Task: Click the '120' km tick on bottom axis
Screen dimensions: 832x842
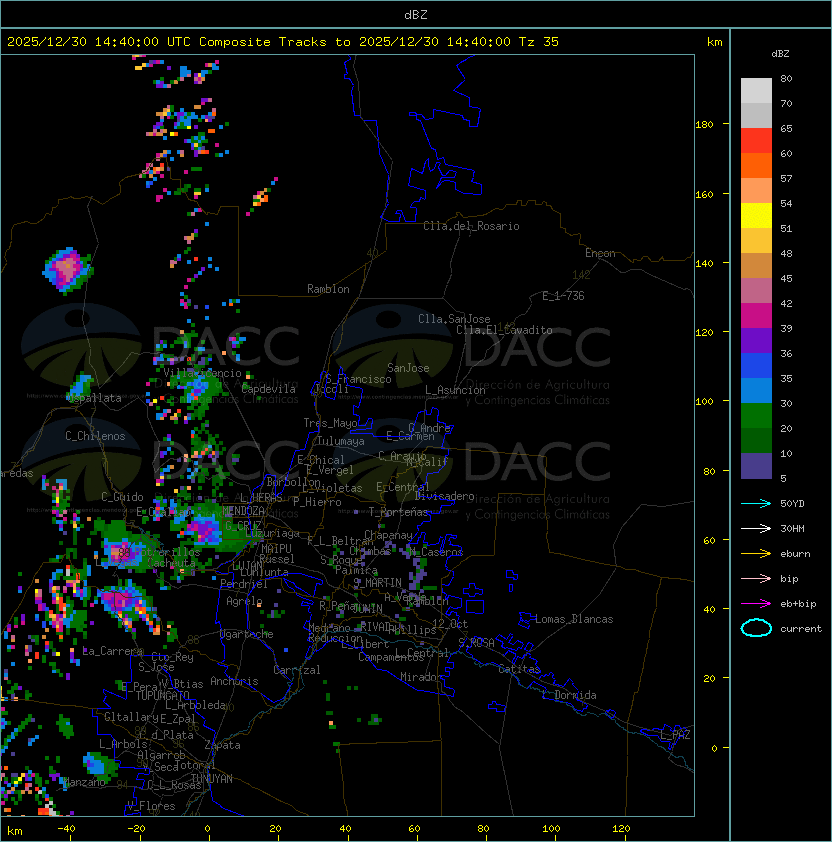Action: 621,829
